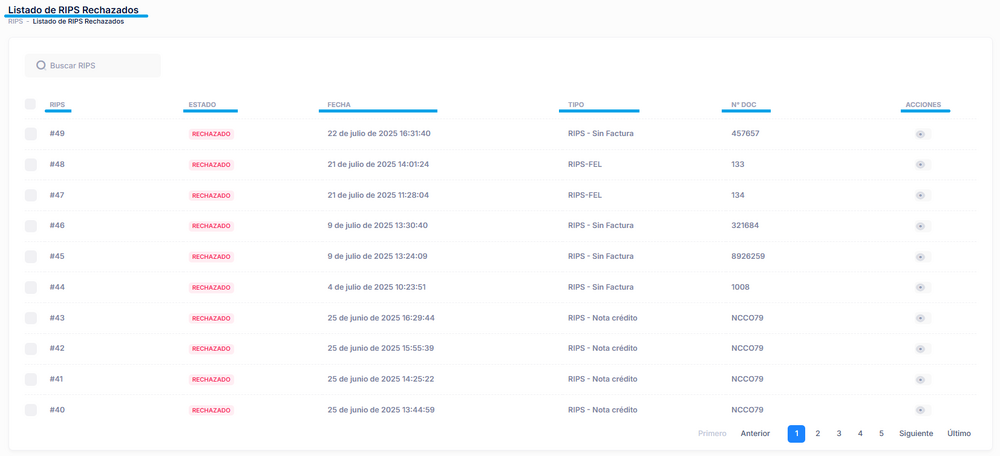Click the eye icon for RIPS #40
Viewport: 1000px width, 456px height.
tap(920, 411)
